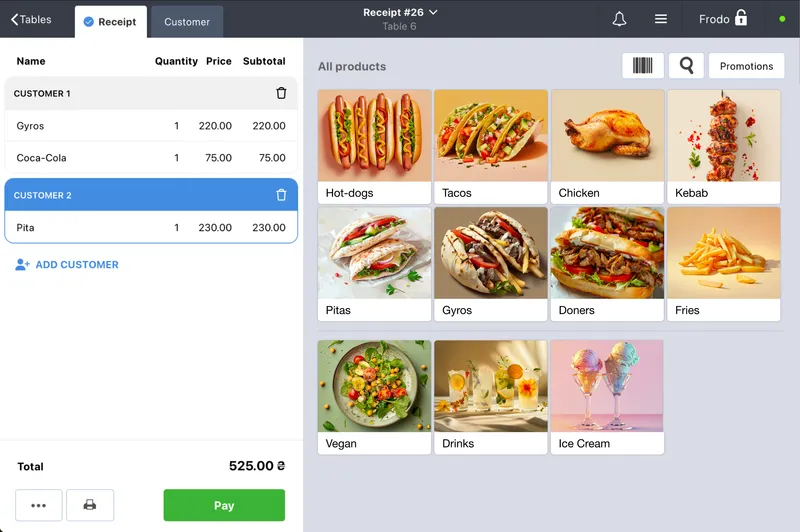
Task: Go back to Tables
Action: [31, 19]
